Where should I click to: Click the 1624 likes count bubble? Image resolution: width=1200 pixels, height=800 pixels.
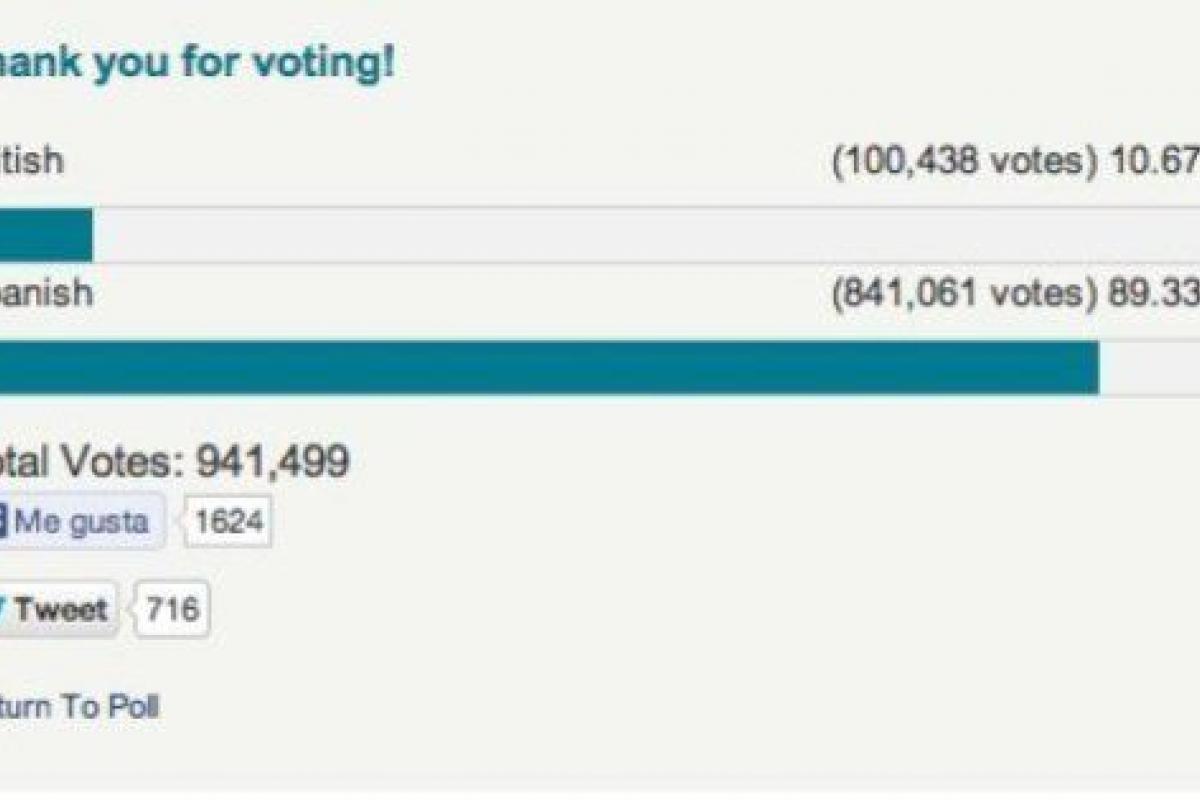[x=229, y=522]
